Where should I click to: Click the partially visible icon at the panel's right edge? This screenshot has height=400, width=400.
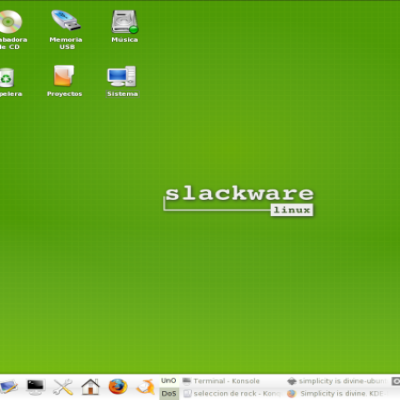pos(396,381)
